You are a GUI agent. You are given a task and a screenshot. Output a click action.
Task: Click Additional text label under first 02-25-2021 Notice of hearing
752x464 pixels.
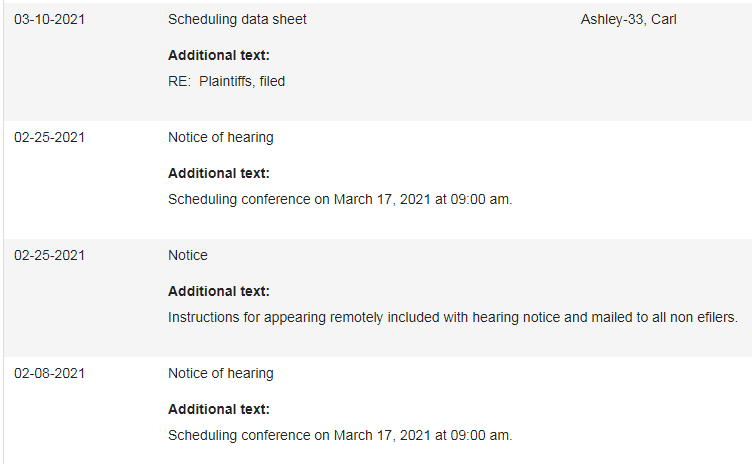[x=219, y=173]
